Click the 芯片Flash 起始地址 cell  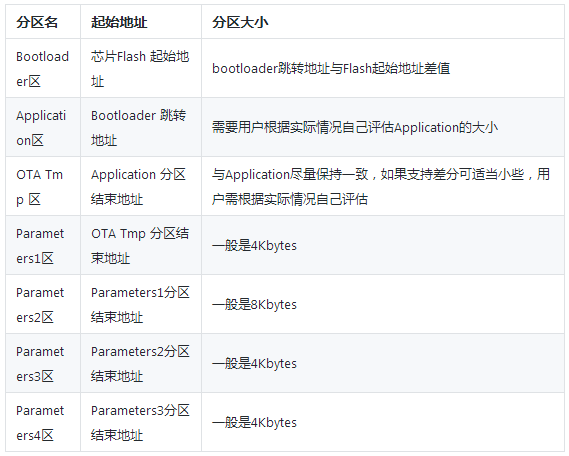click(x=141, y=68)
